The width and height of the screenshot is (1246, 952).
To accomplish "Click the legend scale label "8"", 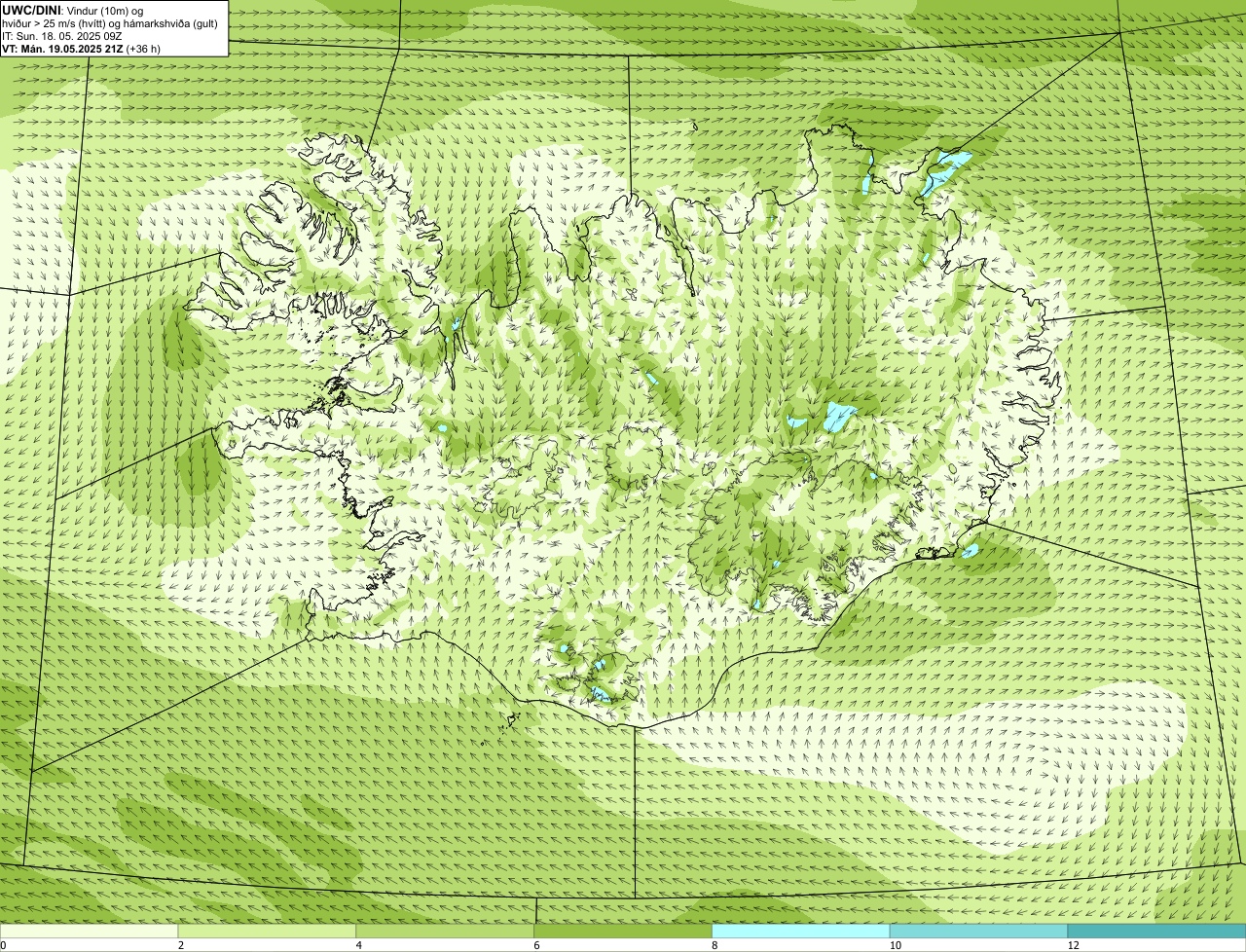I will (x=715, y=945).
